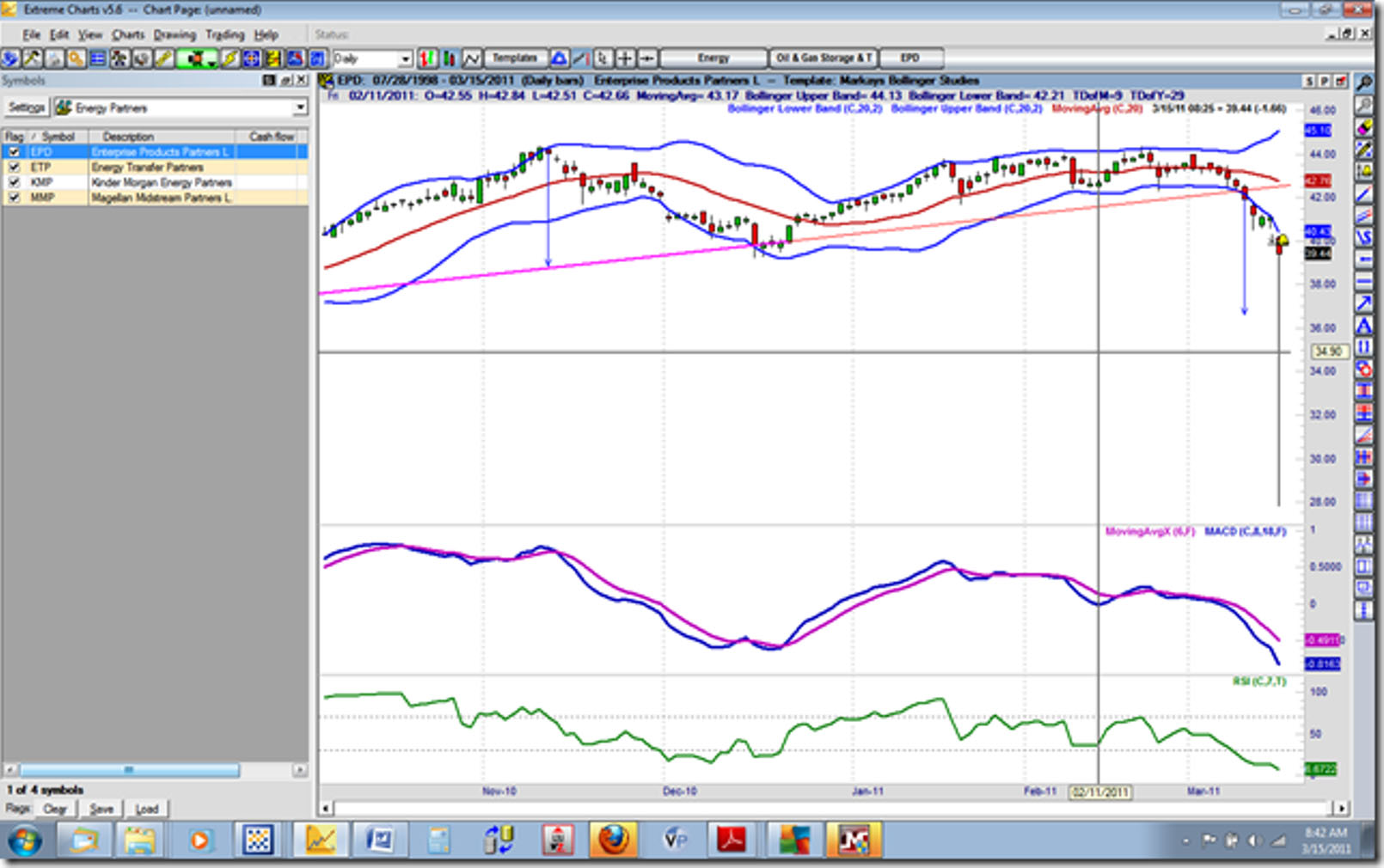Open the Edit menu
The image size is (1384, 868).
coord(59,35)
